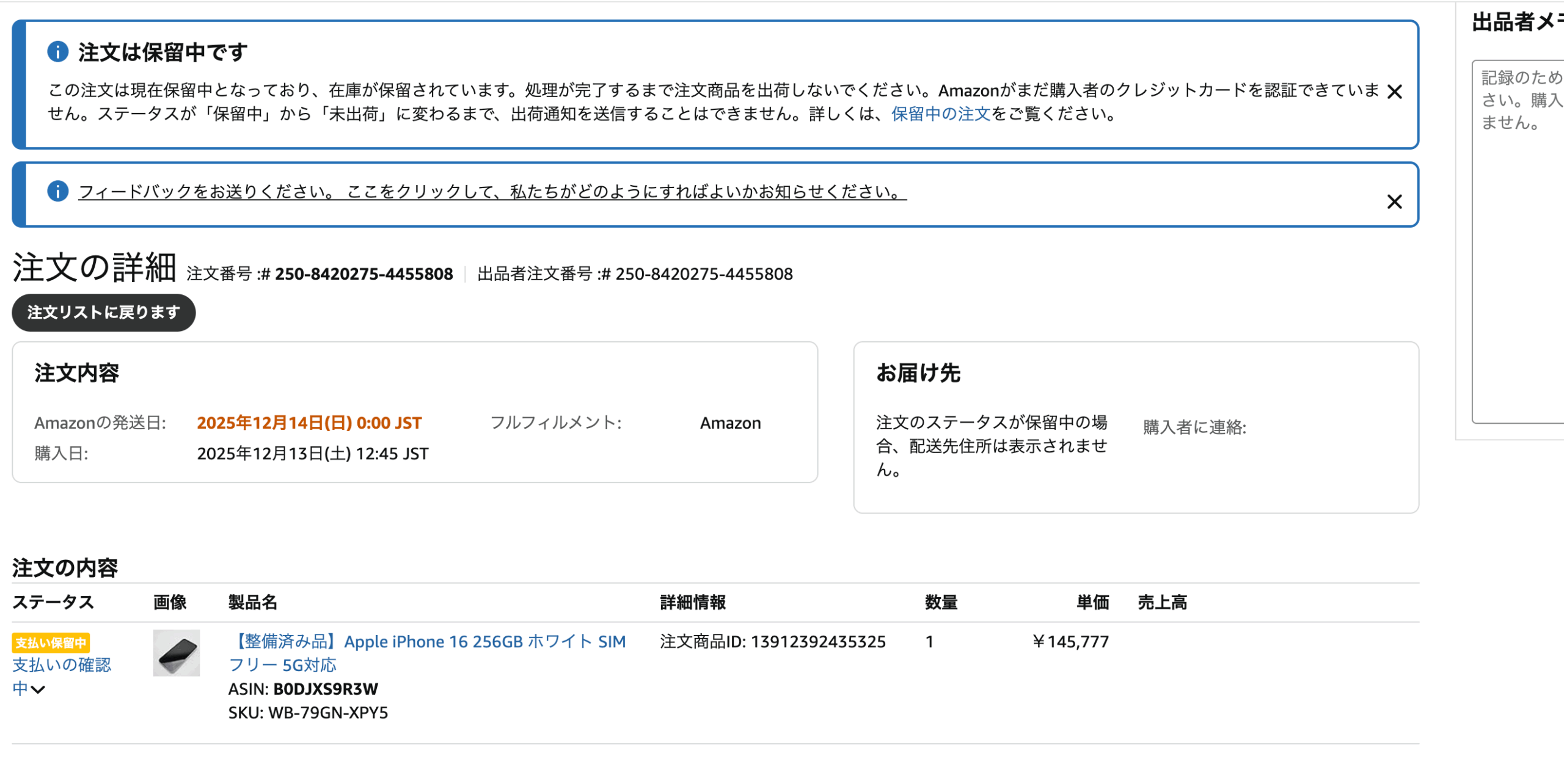Click info icon in pending order alert
This screenshot has height=784, width=1564.
click(57, 52)
